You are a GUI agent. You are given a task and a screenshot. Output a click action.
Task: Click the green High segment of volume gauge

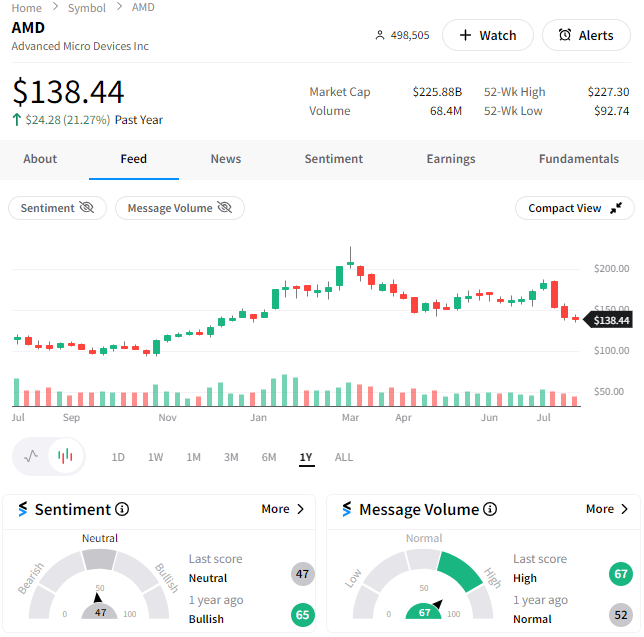(460, 571)
